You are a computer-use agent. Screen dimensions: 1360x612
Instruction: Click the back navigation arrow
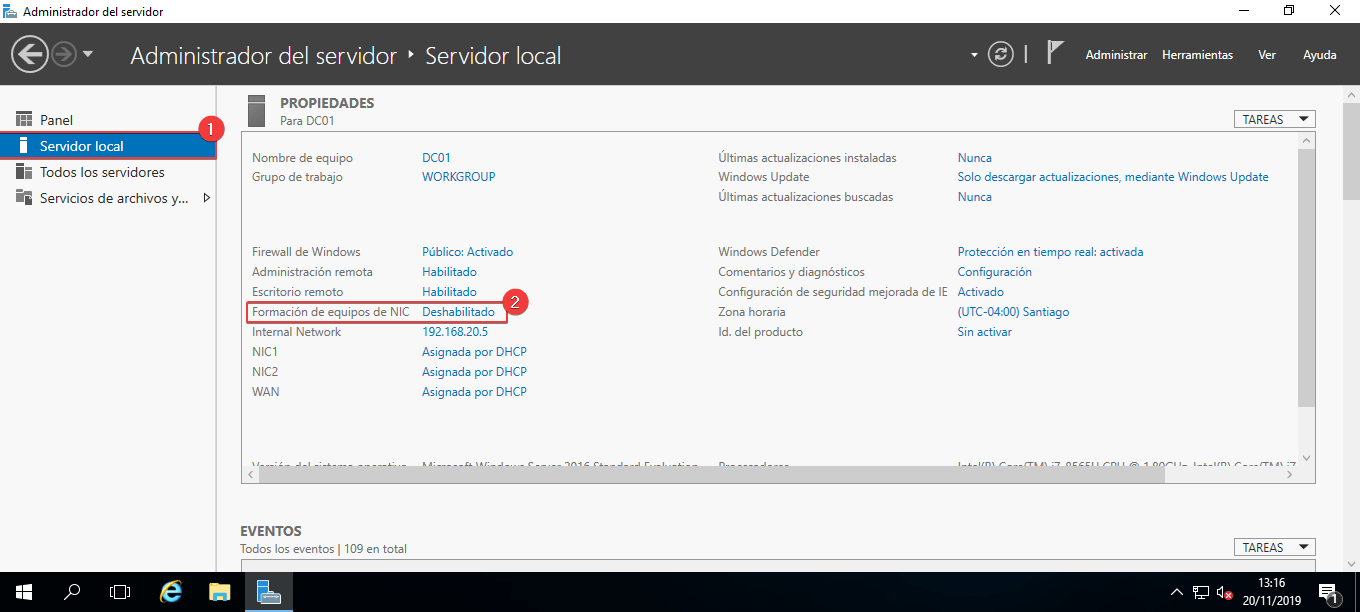(x=29, y=52)
